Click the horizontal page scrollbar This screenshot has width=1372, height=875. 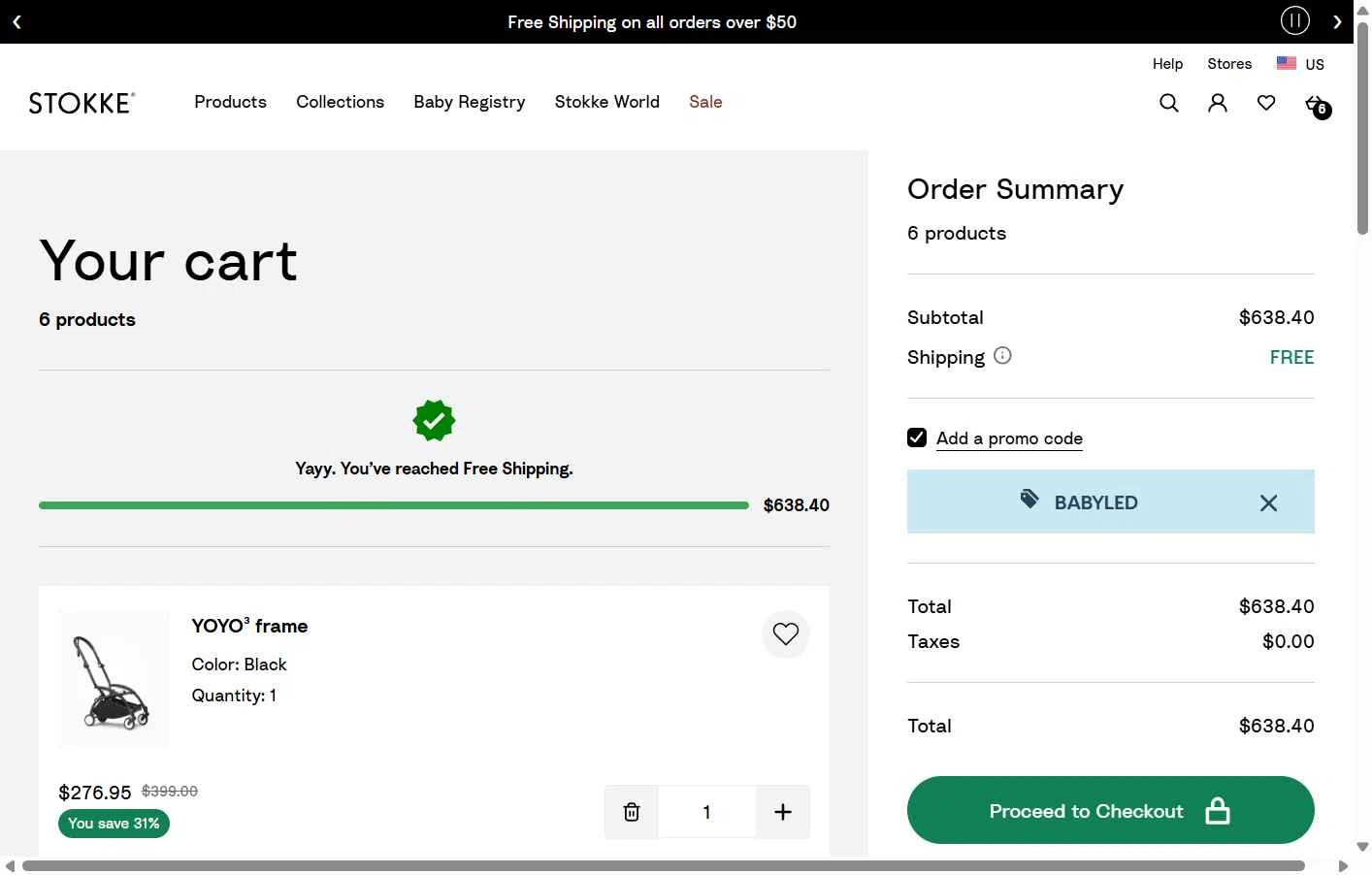point(664,865)
